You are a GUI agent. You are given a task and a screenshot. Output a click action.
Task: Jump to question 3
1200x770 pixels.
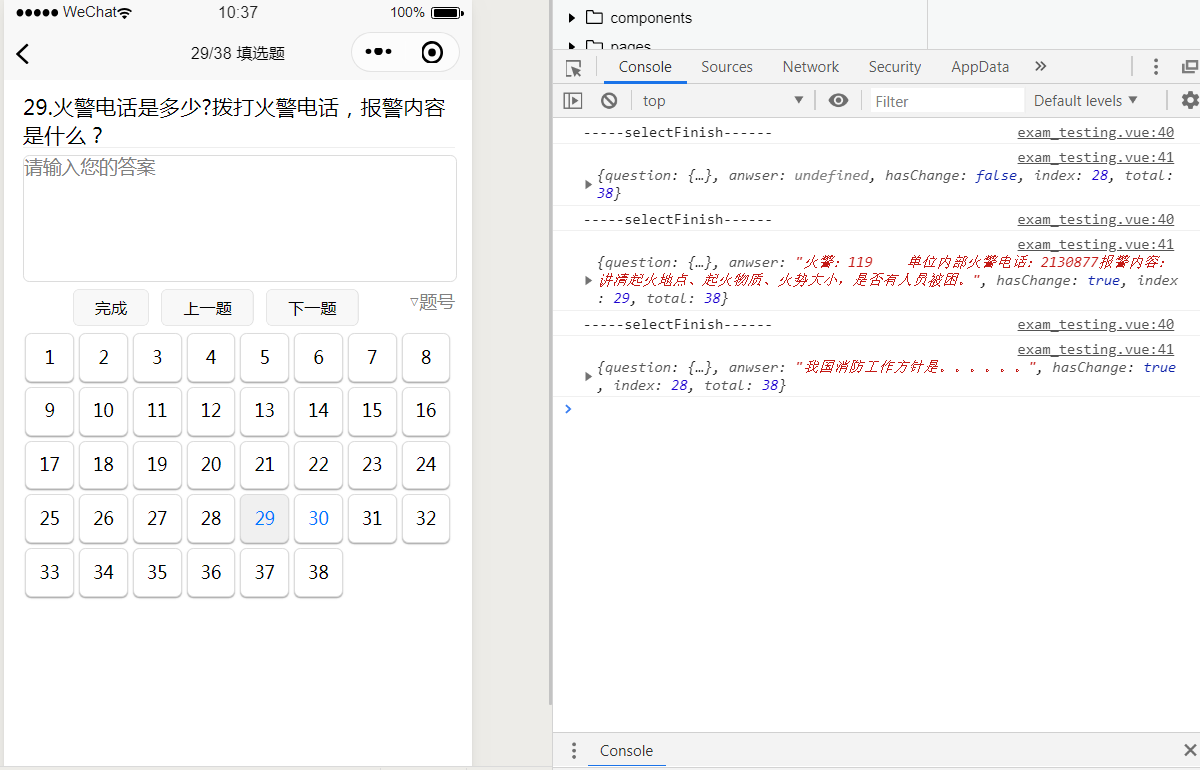157,357
